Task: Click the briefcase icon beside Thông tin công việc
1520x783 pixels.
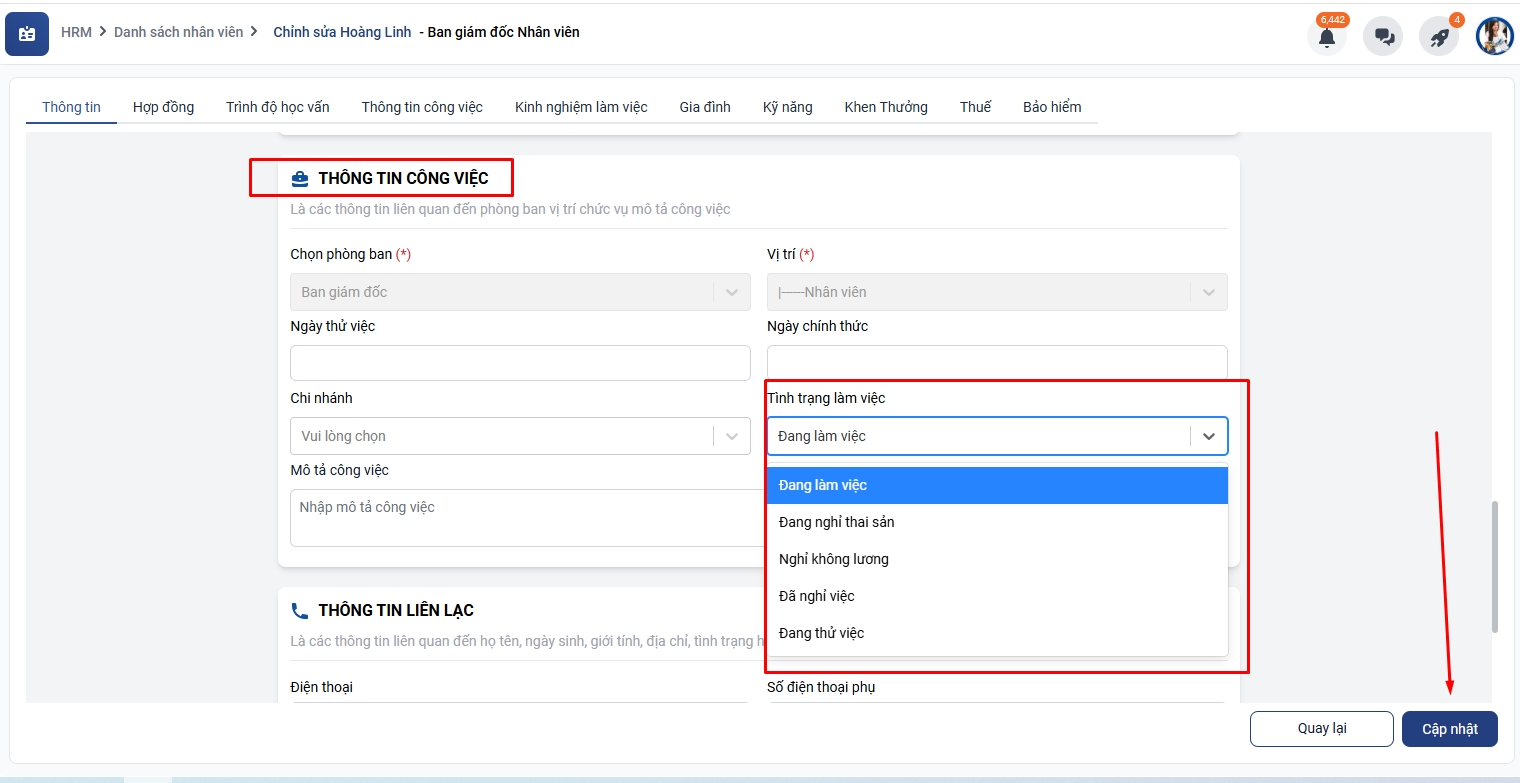Action: (299, 179)
